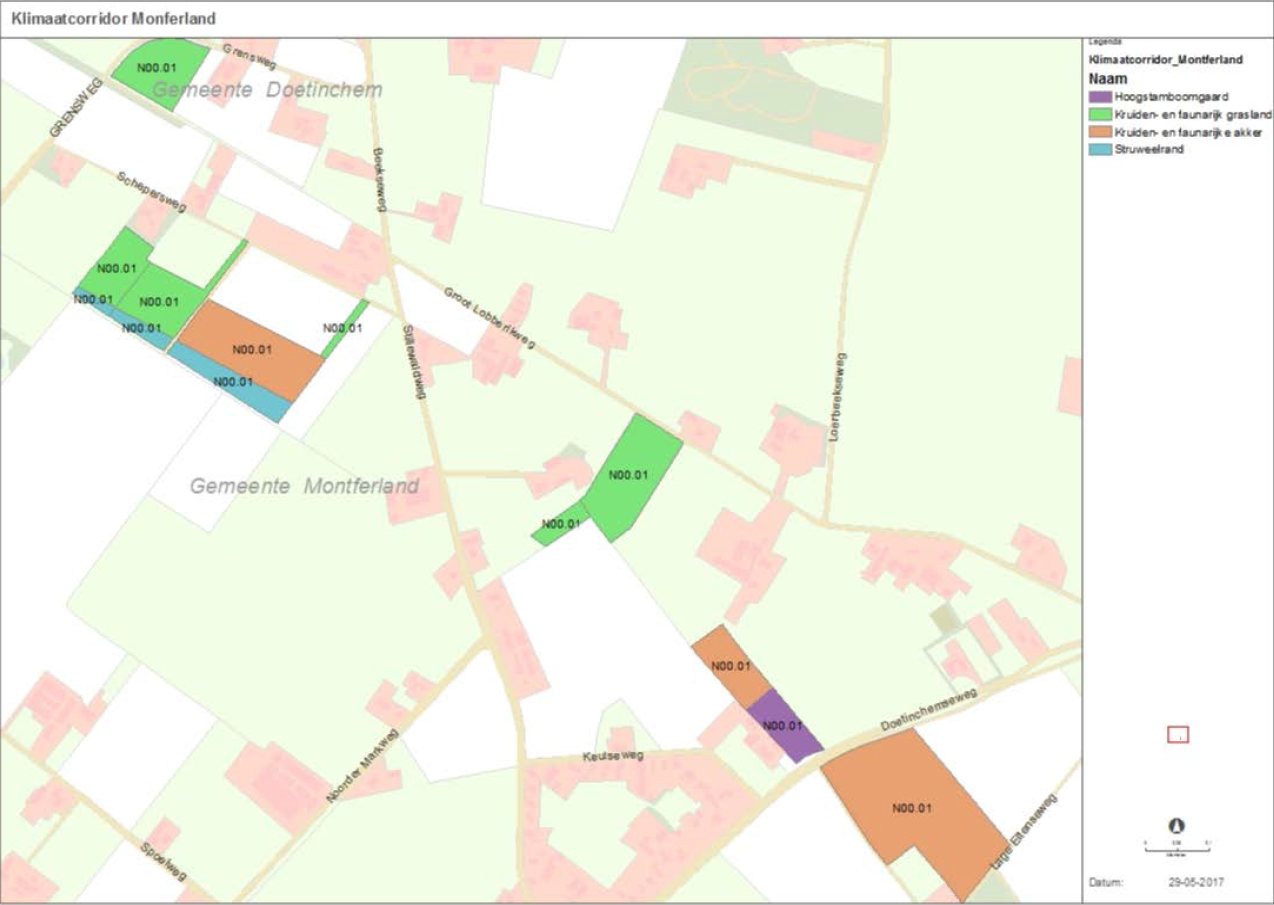Click the Groot Lobberiseweg street label
1274x905 pixels.
tap(489, 318)
